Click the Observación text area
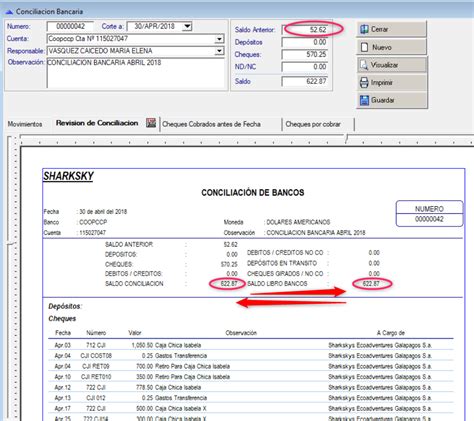The height and width of the screenshot is (421, 474). (136, 73)
